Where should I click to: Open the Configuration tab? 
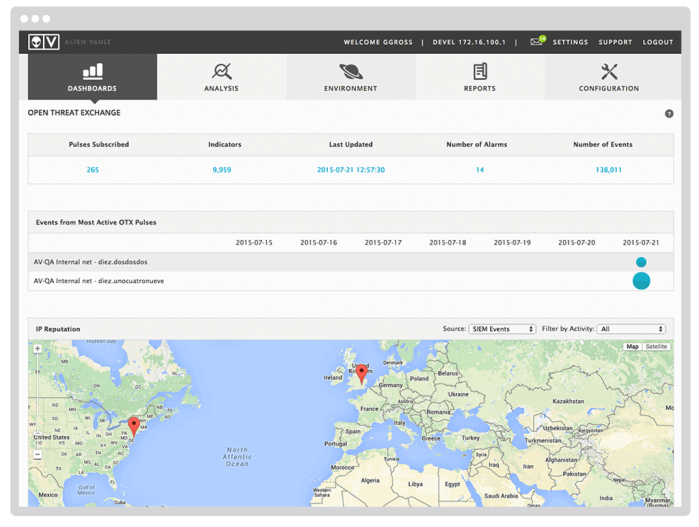pos(608,77)
